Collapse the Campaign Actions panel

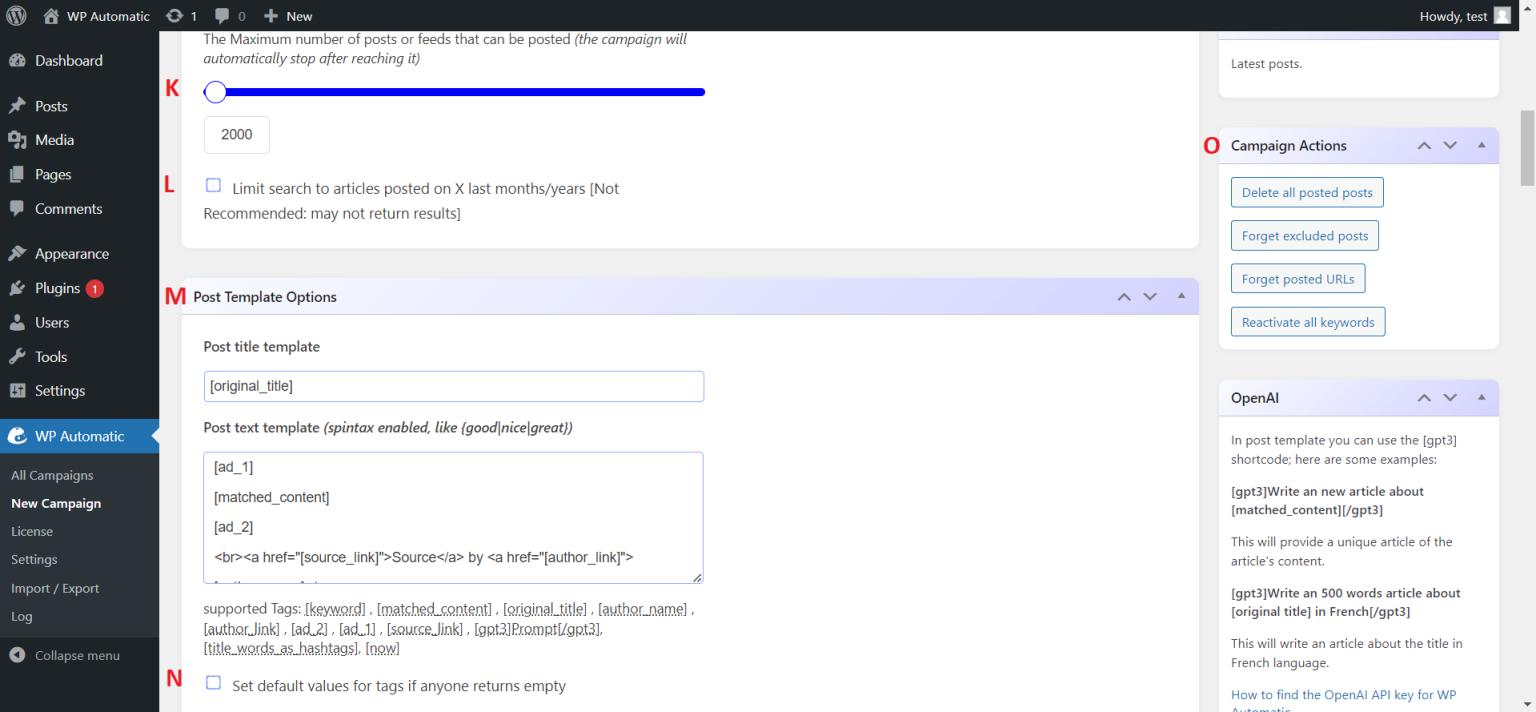point(1481,145)
